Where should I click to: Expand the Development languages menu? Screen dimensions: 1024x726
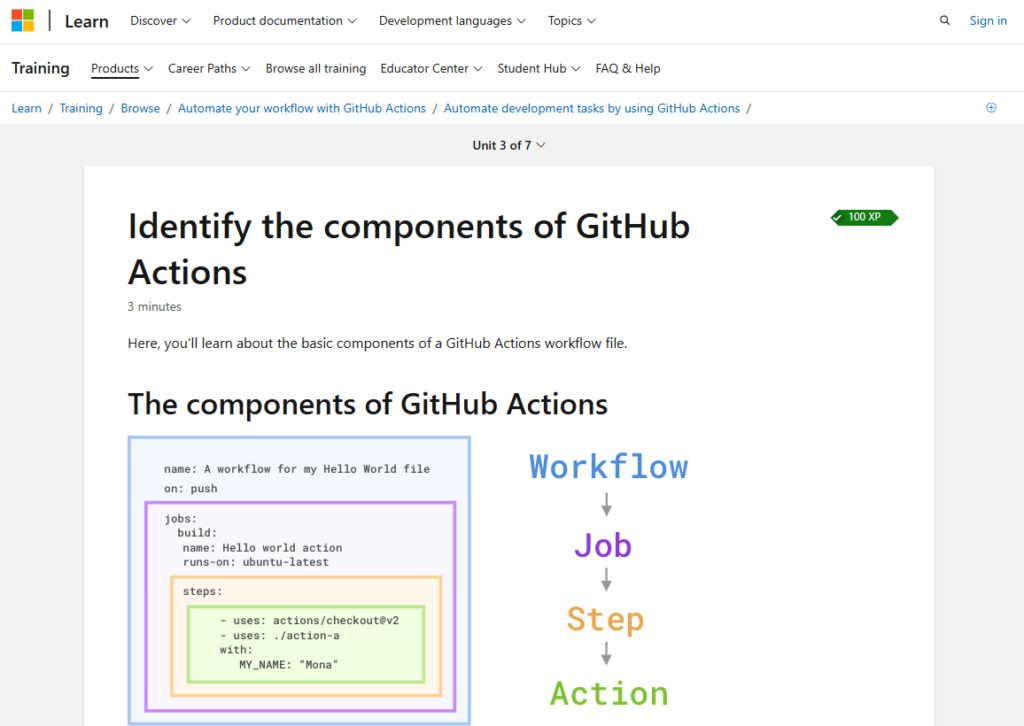[x=452, y=21]
